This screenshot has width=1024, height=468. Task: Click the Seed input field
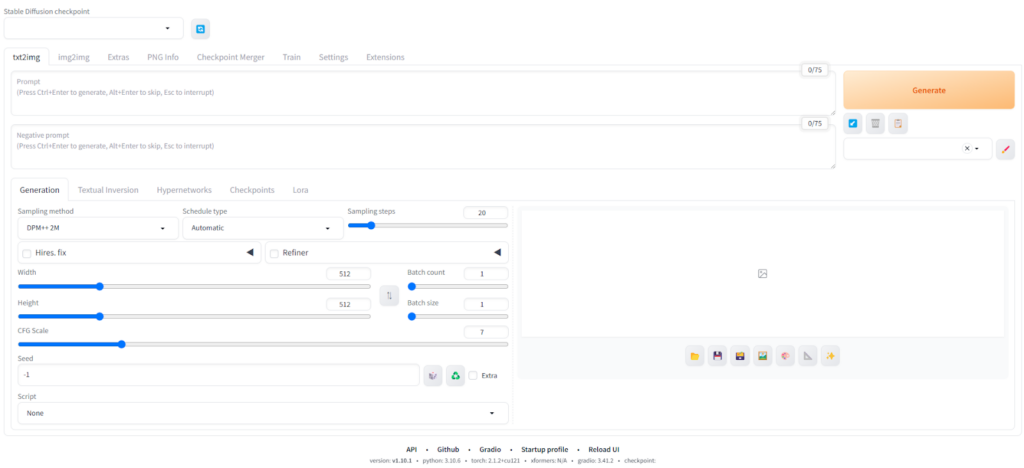(x=219, y=375)
